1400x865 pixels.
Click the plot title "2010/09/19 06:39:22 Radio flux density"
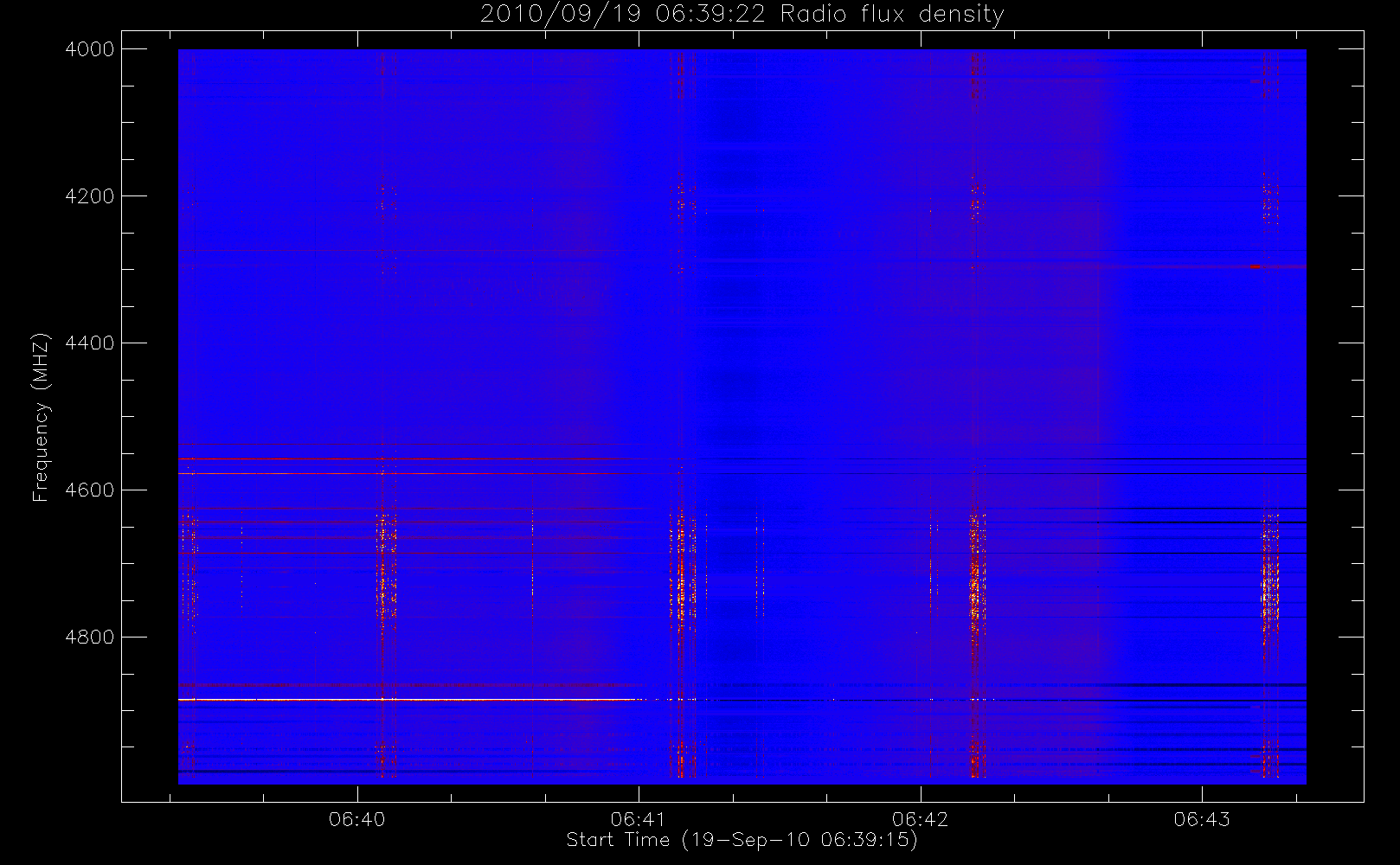tap(742, 15)
